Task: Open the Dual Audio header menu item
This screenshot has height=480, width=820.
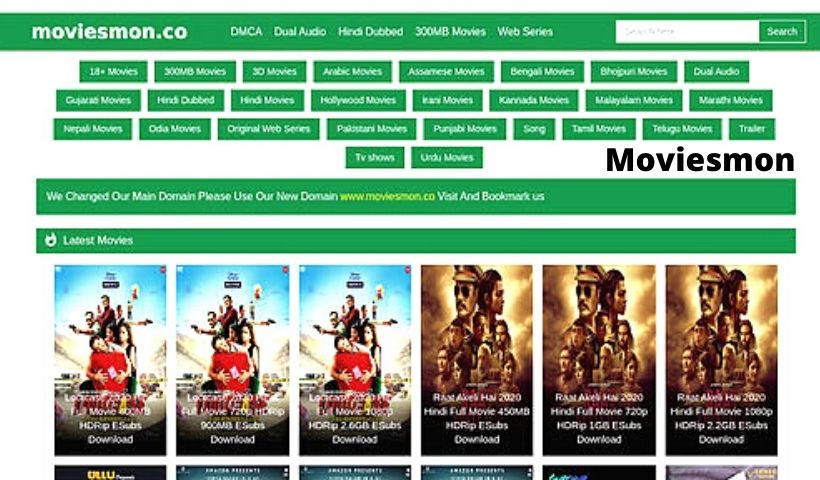Action: tap(300, 31)
